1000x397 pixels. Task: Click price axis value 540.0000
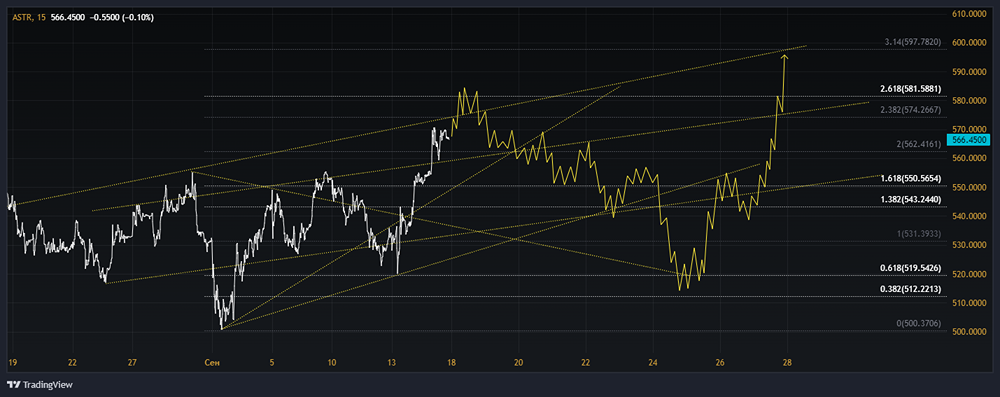click(969, 216)
